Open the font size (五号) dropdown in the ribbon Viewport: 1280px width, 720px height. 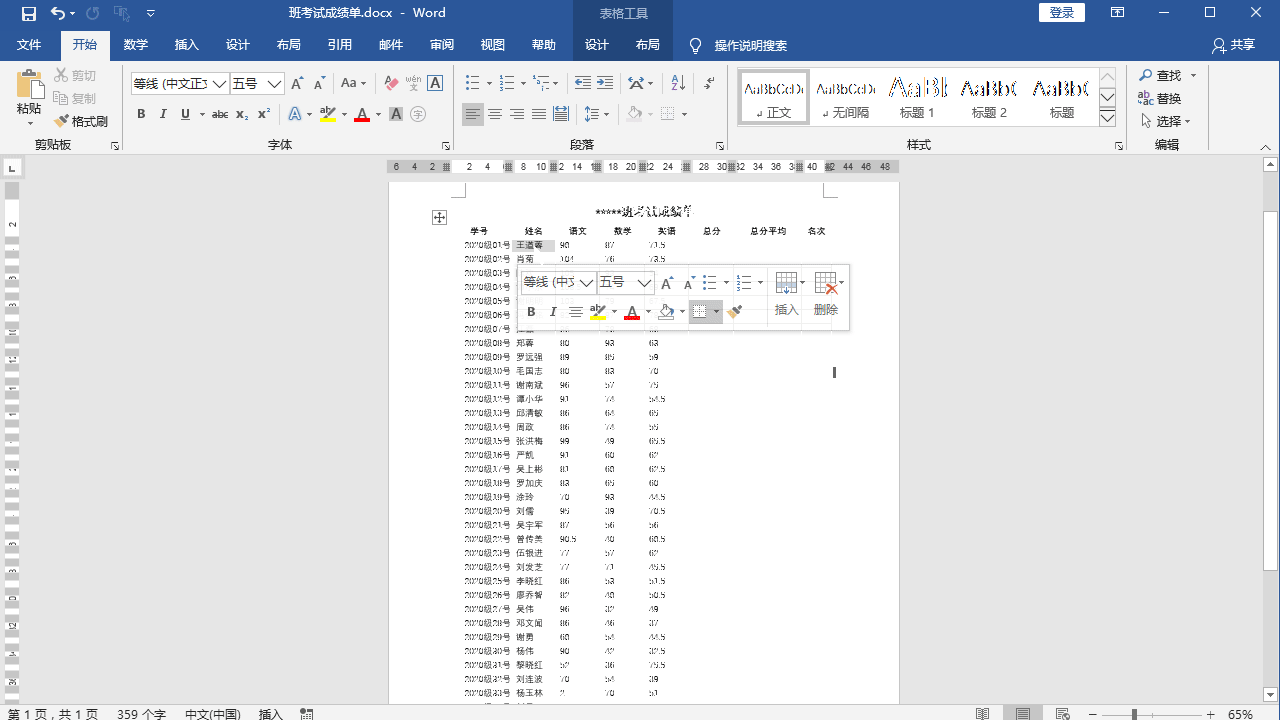tap(274, 84)
